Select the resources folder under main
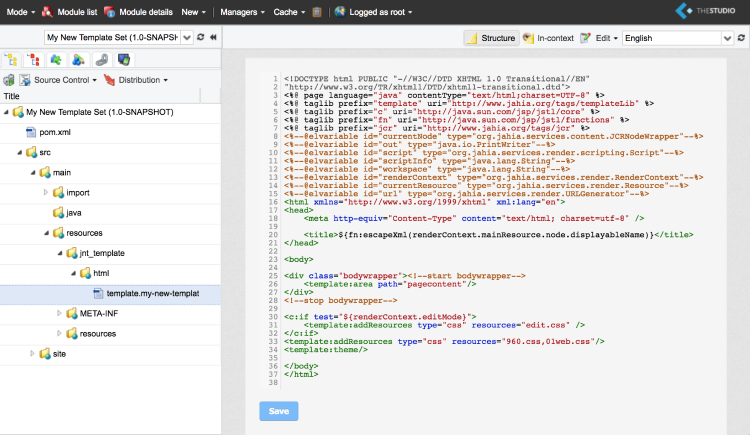Image resolution: width=750 pixels, height=435 pixels. [84, 233]
